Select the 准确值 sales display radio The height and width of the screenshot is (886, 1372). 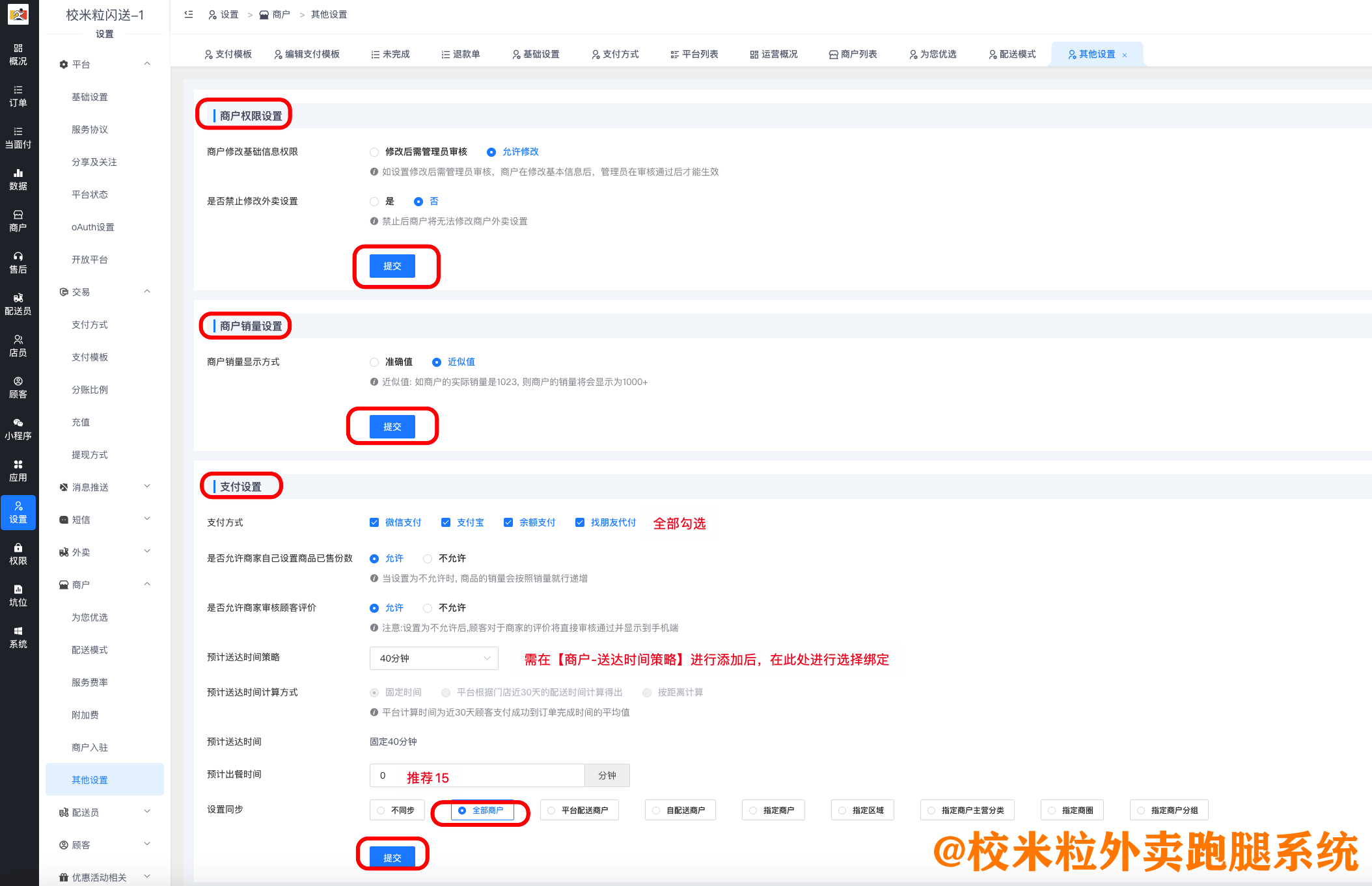(x=374, y=362)
